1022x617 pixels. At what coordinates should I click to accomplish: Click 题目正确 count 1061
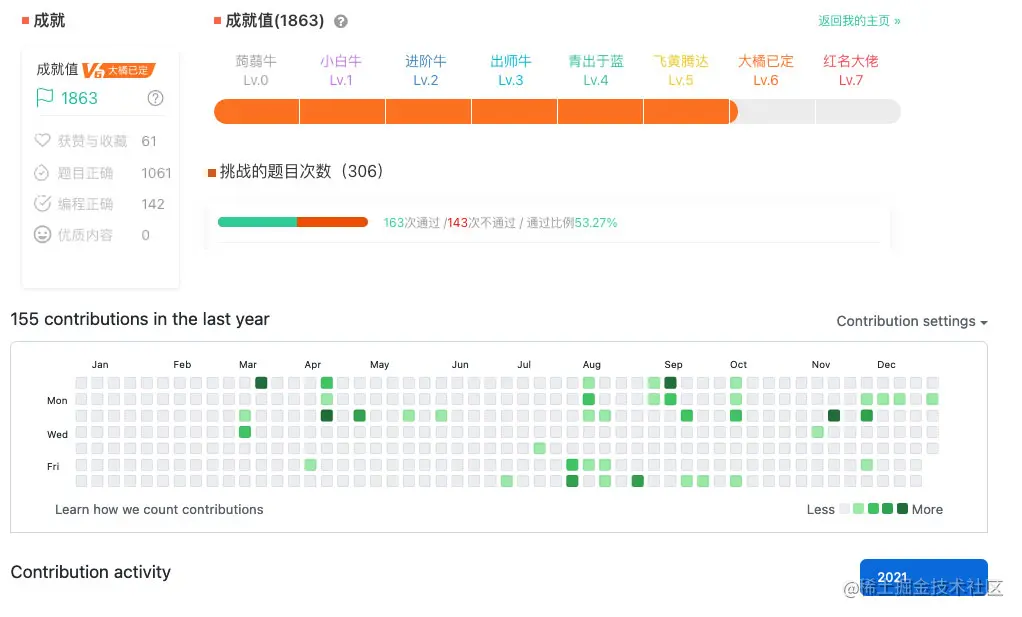coord(156,173)
